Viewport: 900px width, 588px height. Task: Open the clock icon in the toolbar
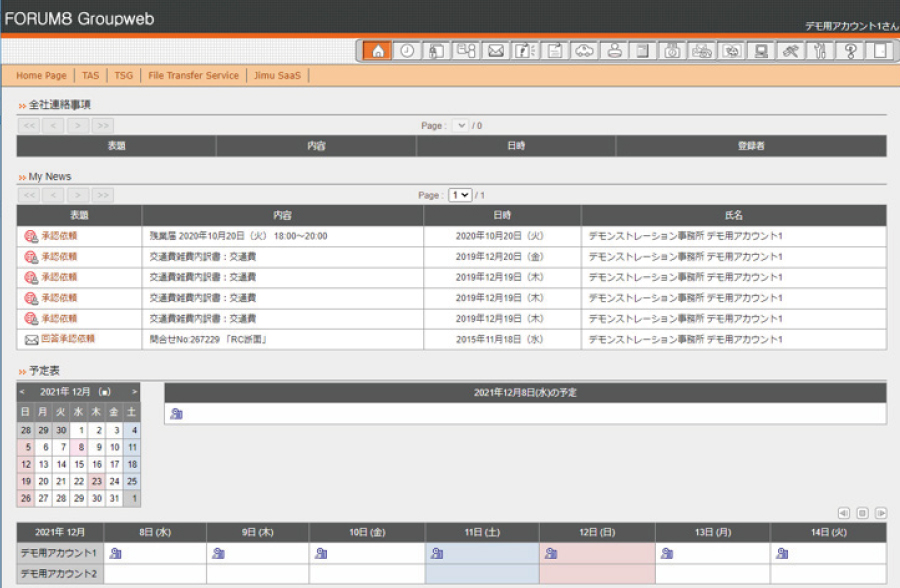pyautogui.click(x=407, y=51)
